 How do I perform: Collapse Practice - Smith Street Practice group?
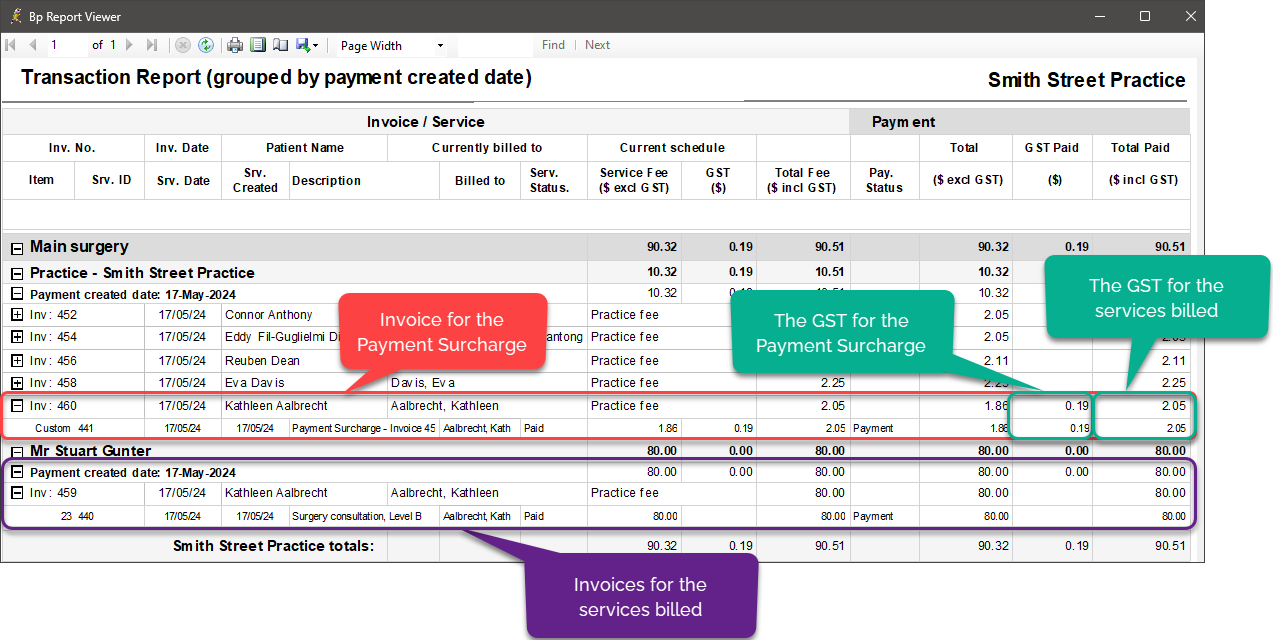point(17,273)
